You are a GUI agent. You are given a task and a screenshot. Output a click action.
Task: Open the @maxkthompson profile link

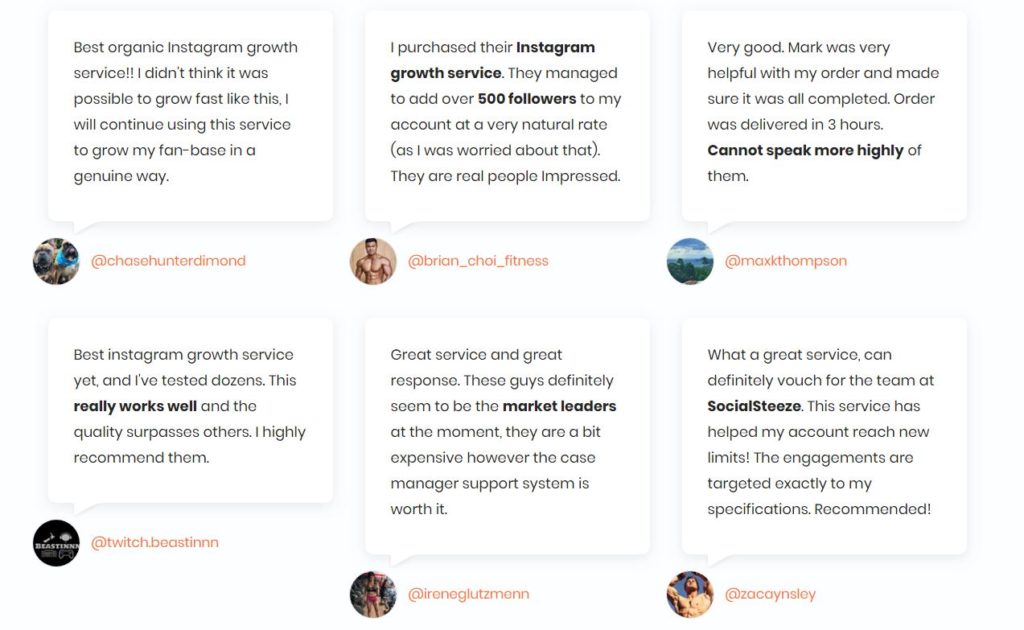[786, 261]
